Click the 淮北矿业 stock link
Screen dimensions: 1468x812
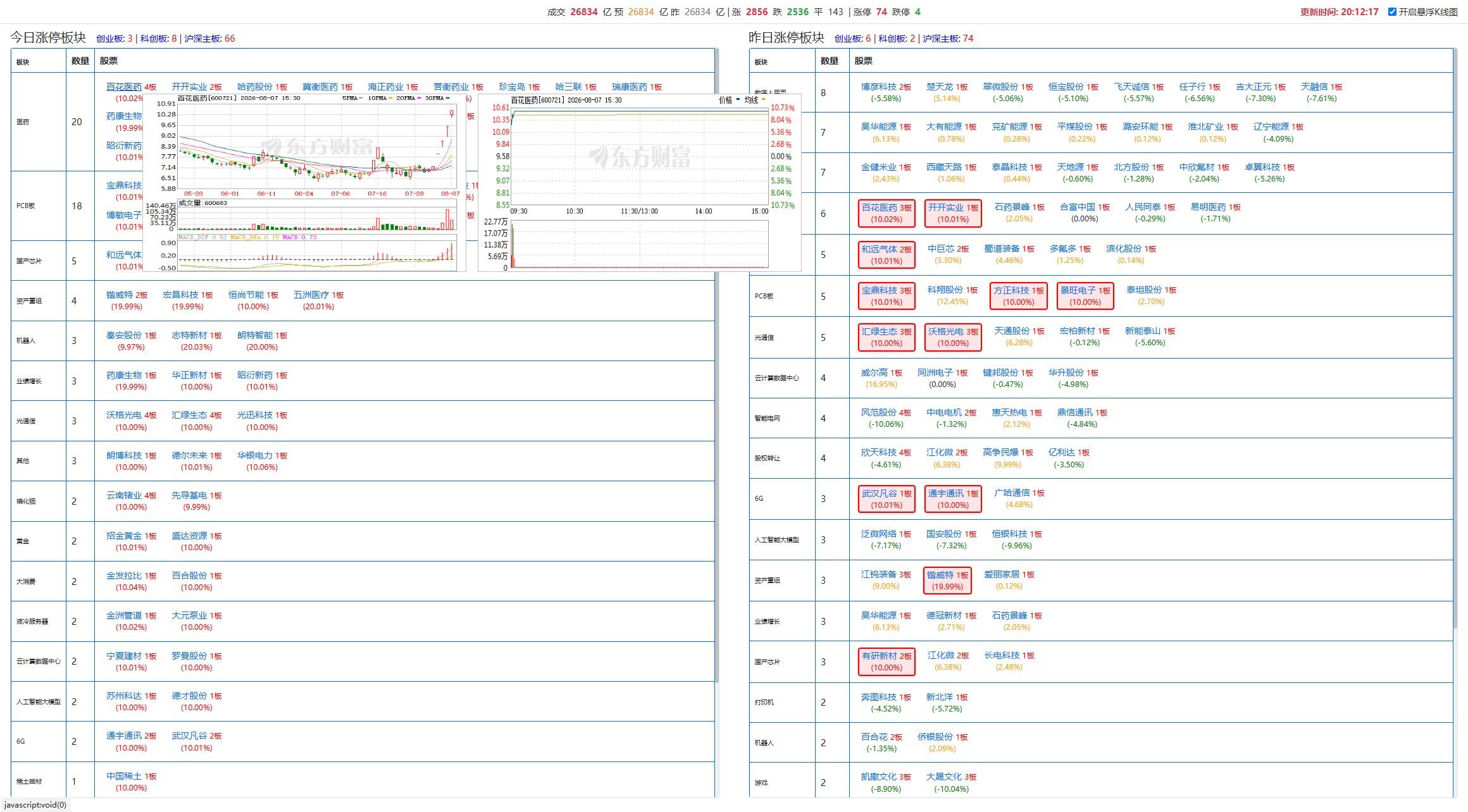1205,126
